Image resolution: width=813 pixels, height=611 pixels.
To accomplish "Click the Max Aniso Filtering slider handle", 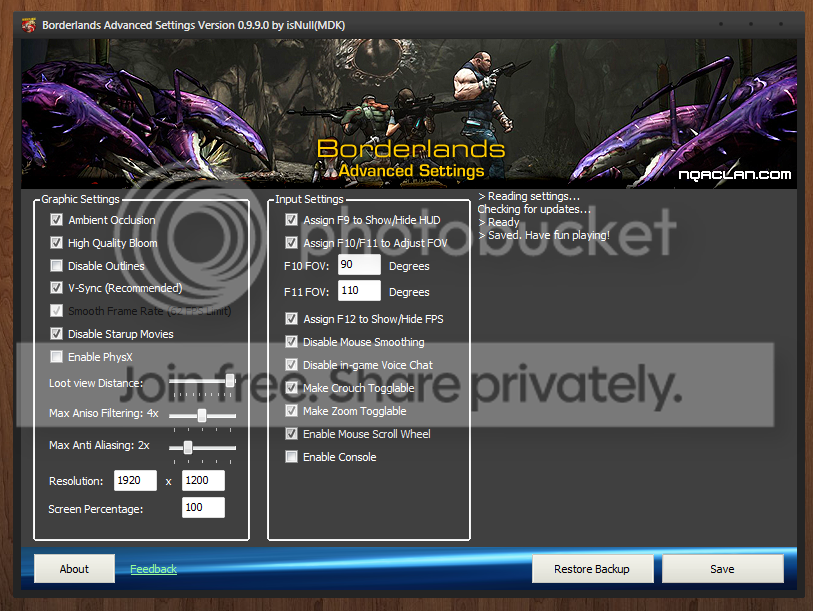I will coord(202,415).
